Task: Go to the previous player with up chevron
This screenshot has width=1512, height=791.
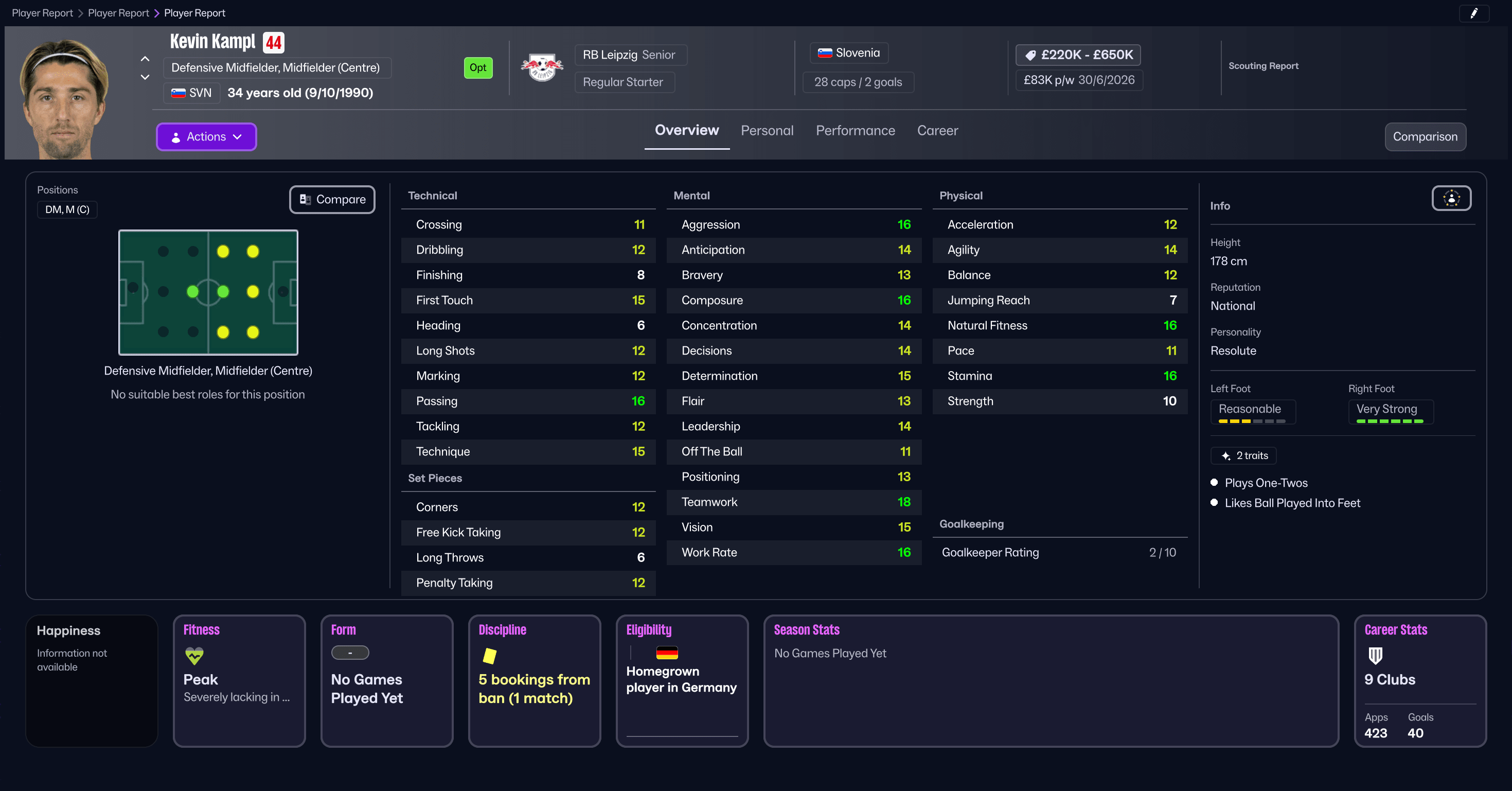Action: (145, 59)
